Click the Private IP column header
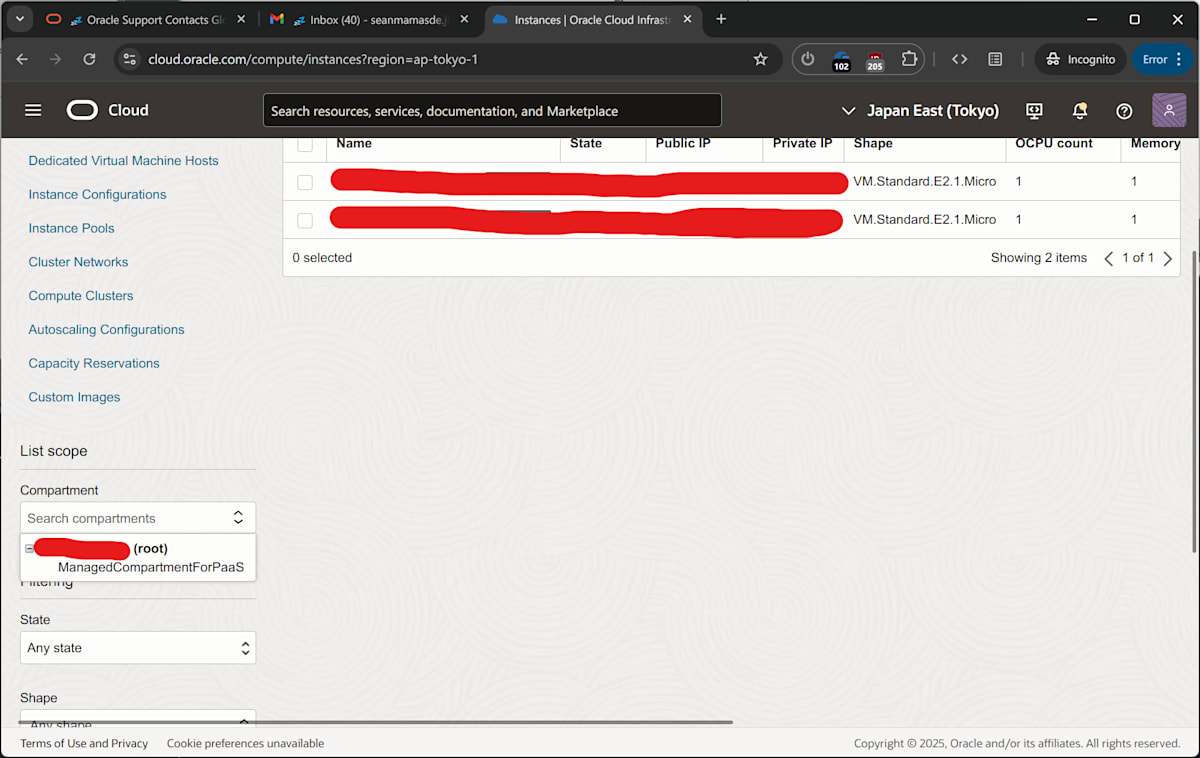Image resolution: width=1200 pixels, height=758 pixels. [x=802, y=143]
